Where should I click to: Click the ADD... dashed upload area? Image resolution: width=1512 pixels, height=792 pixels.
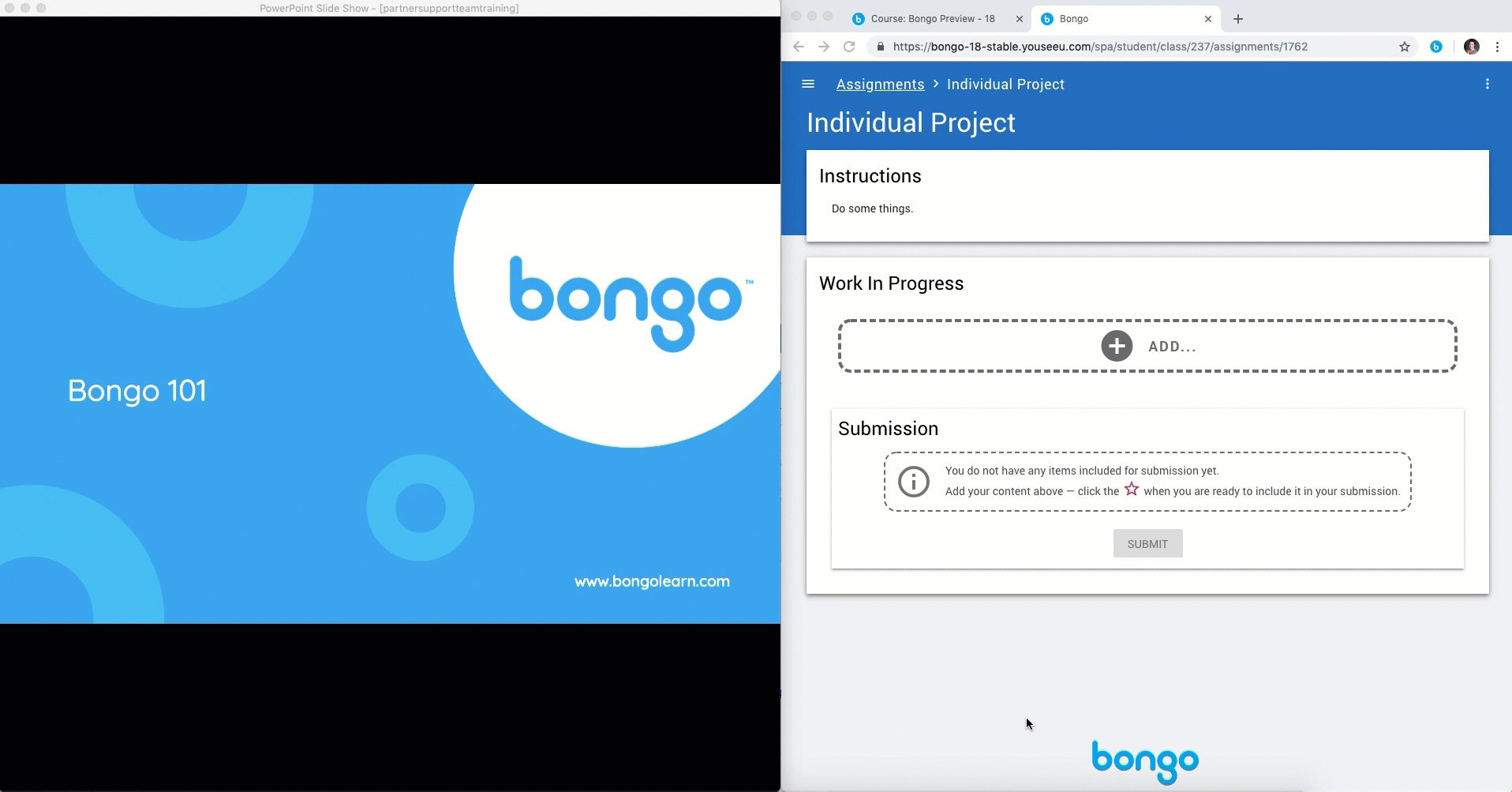coord(1263,346)
